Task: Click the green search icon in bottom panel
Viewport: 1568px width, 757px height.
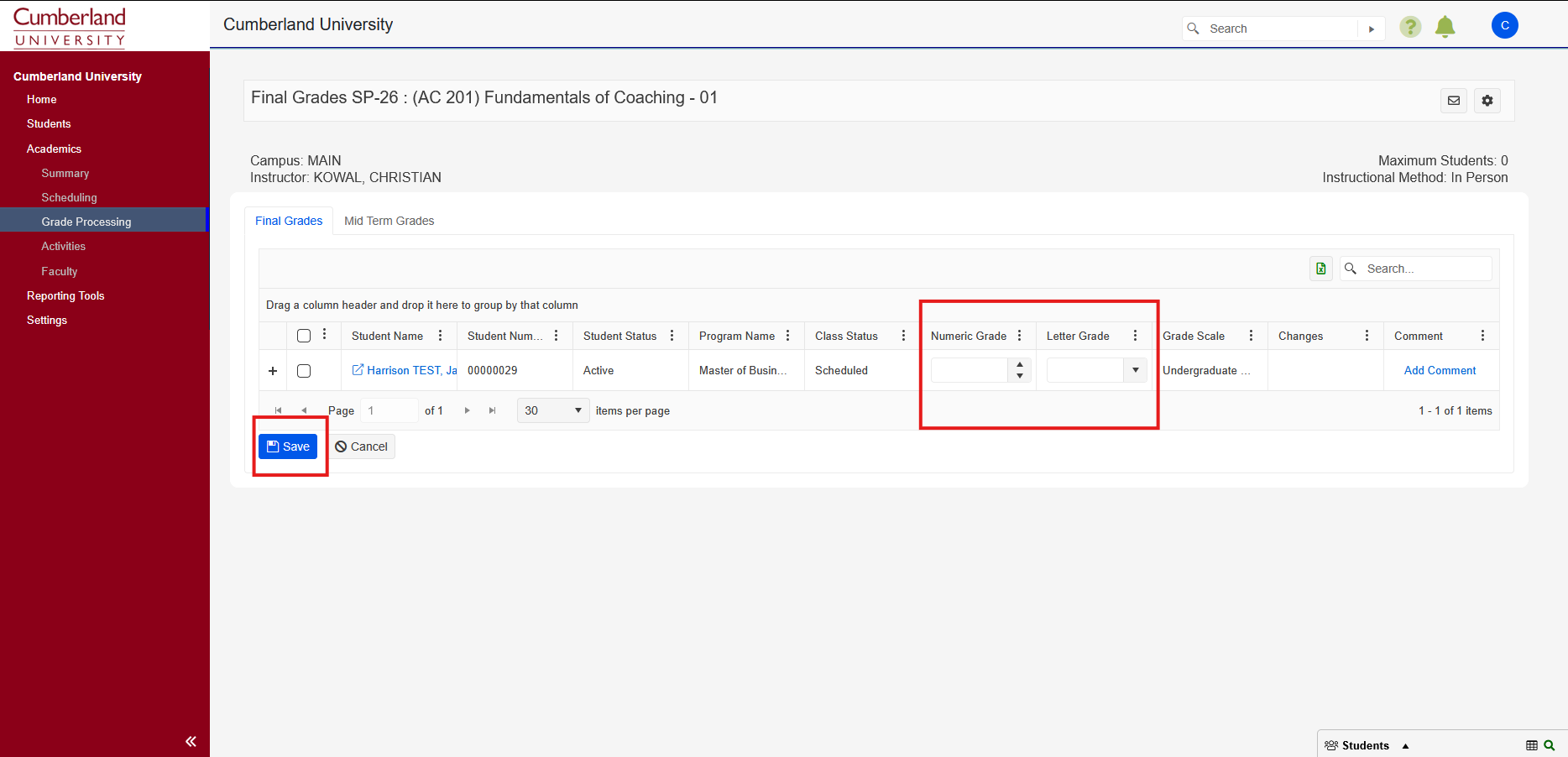Action: tap(1550, 745)
